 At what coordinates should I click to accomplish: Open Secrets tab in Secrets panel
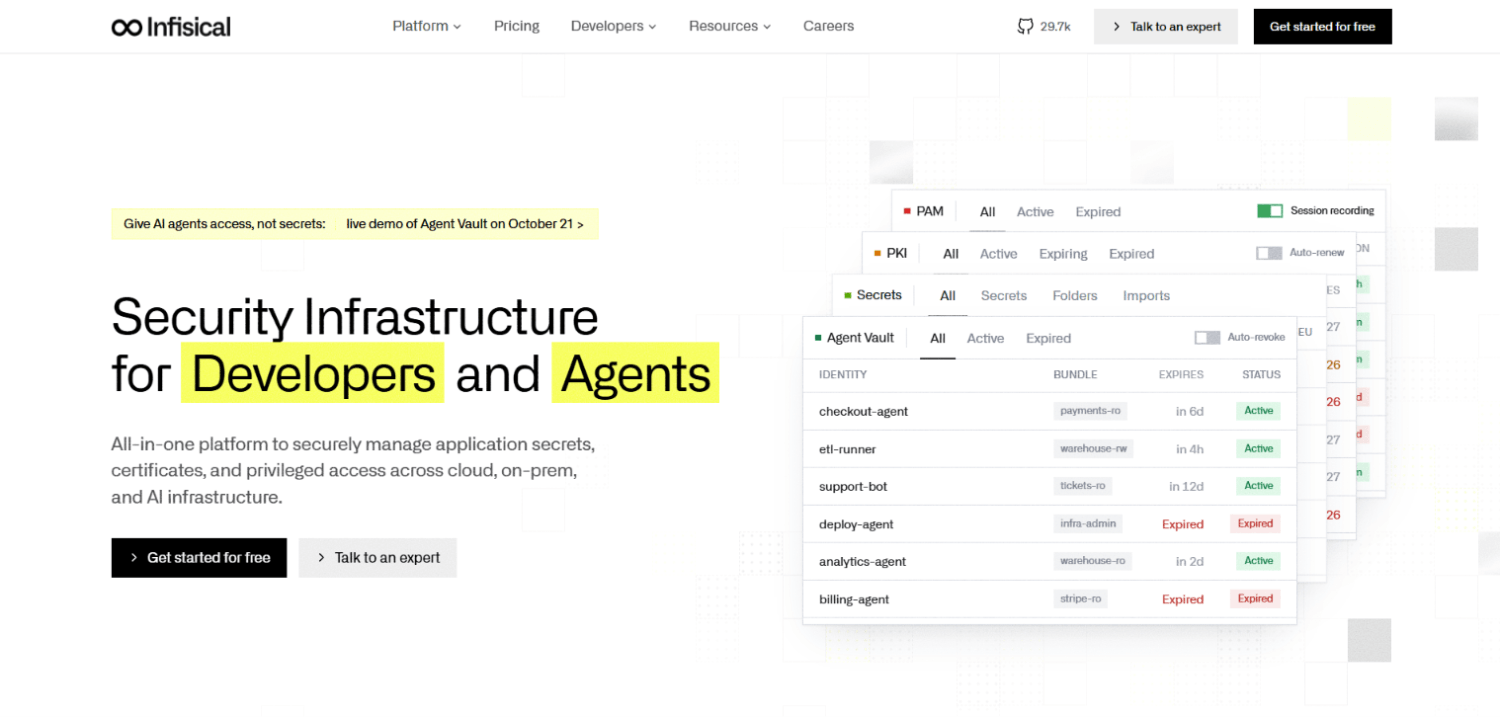coord(1004,296)
